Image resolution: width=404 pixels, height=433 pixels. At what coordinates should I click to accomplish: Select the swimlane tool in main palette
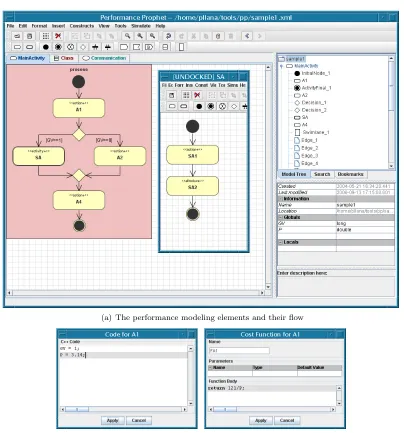coord(181,47)
